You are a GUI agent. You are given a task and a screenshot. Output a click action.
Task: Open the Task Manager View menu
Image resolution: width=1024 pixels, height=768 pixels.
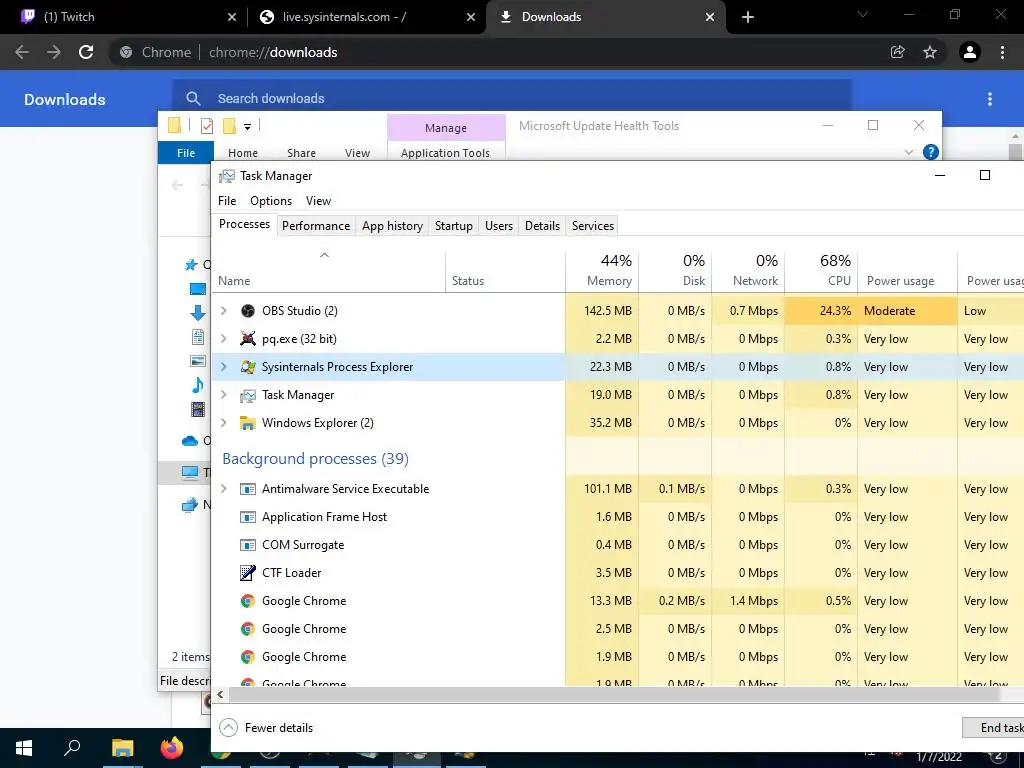[x=318, y=201]
